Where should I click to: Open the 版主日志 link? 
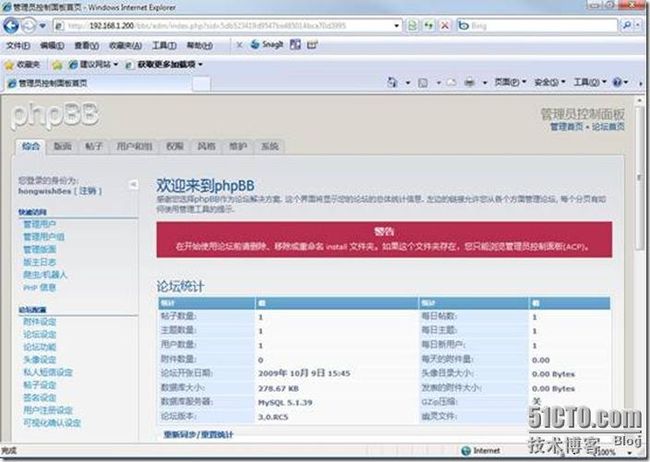(x=39, y=262)
